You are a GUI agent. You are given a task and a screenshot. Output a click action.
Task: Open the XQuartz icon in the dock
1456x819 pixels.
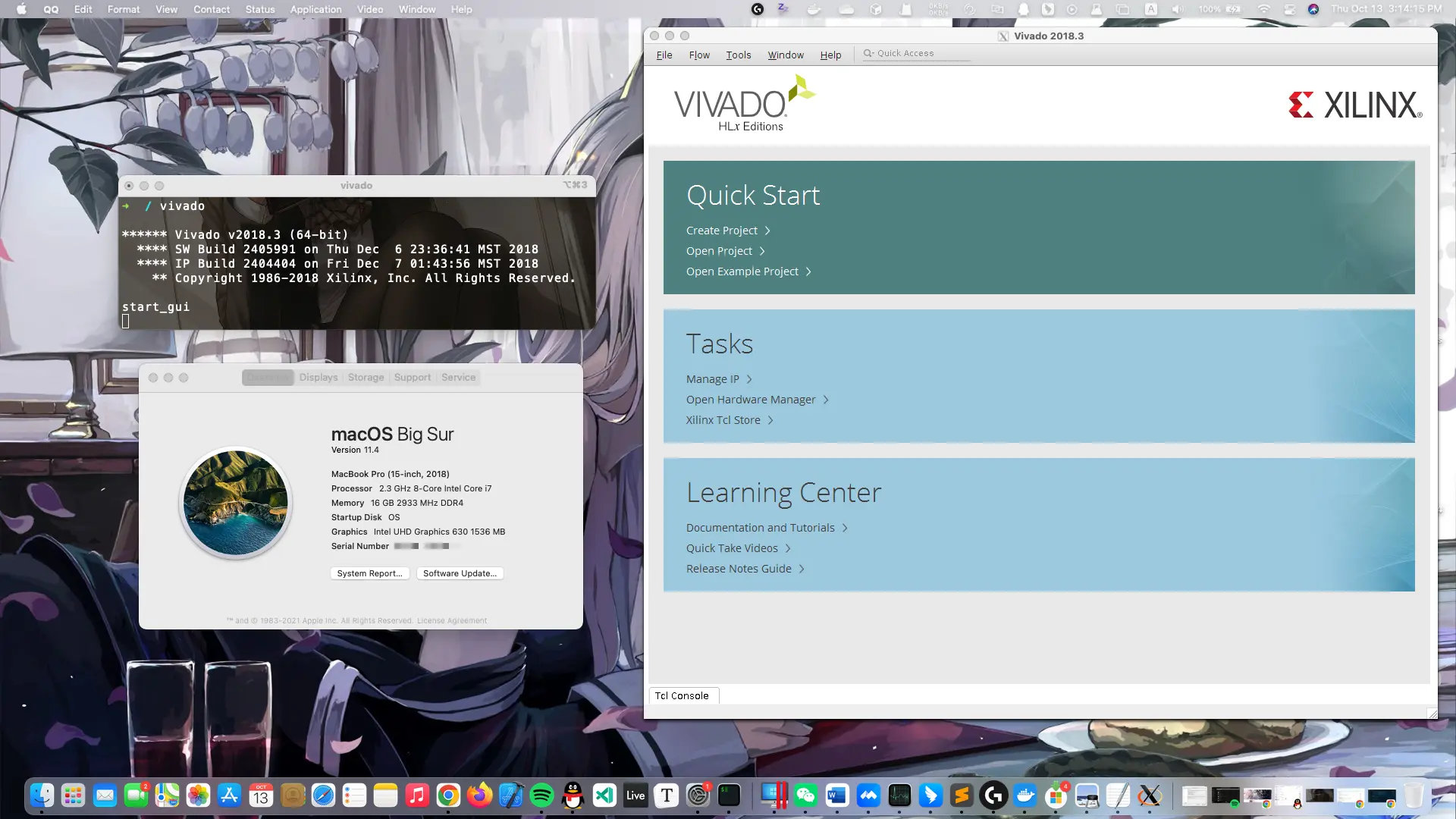coord(1150,795)
